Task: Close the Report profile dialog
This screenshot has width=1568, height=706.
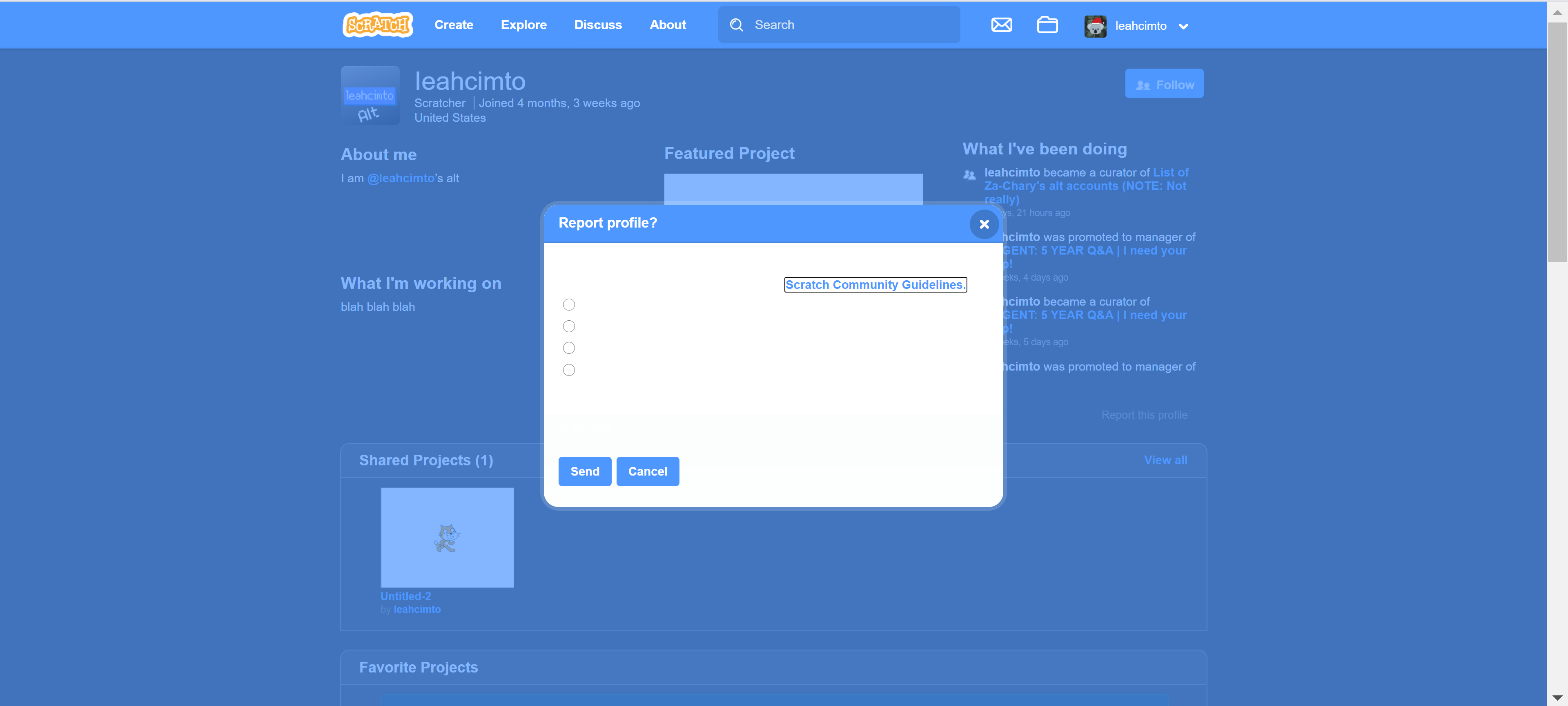Action: pos(984,224)
